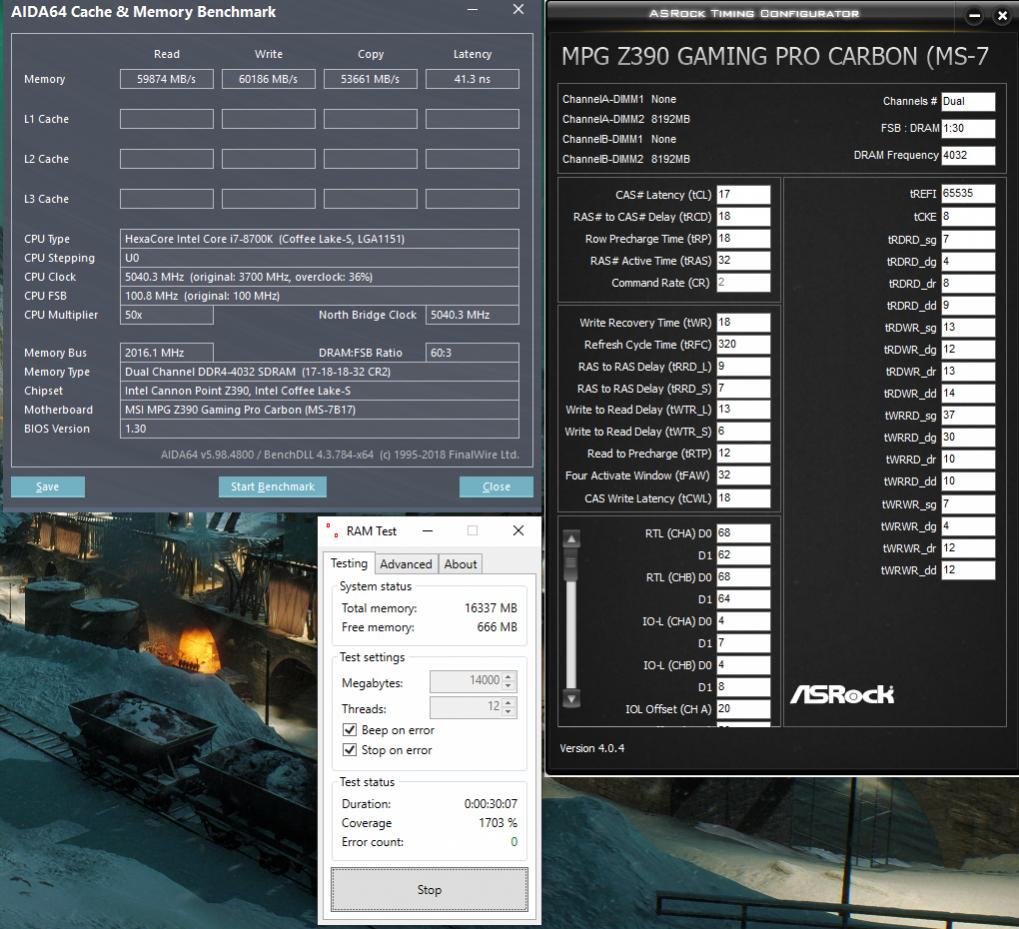Click the IOL Offset (CH A) field

pyautogui.click(x=743, y=709)
